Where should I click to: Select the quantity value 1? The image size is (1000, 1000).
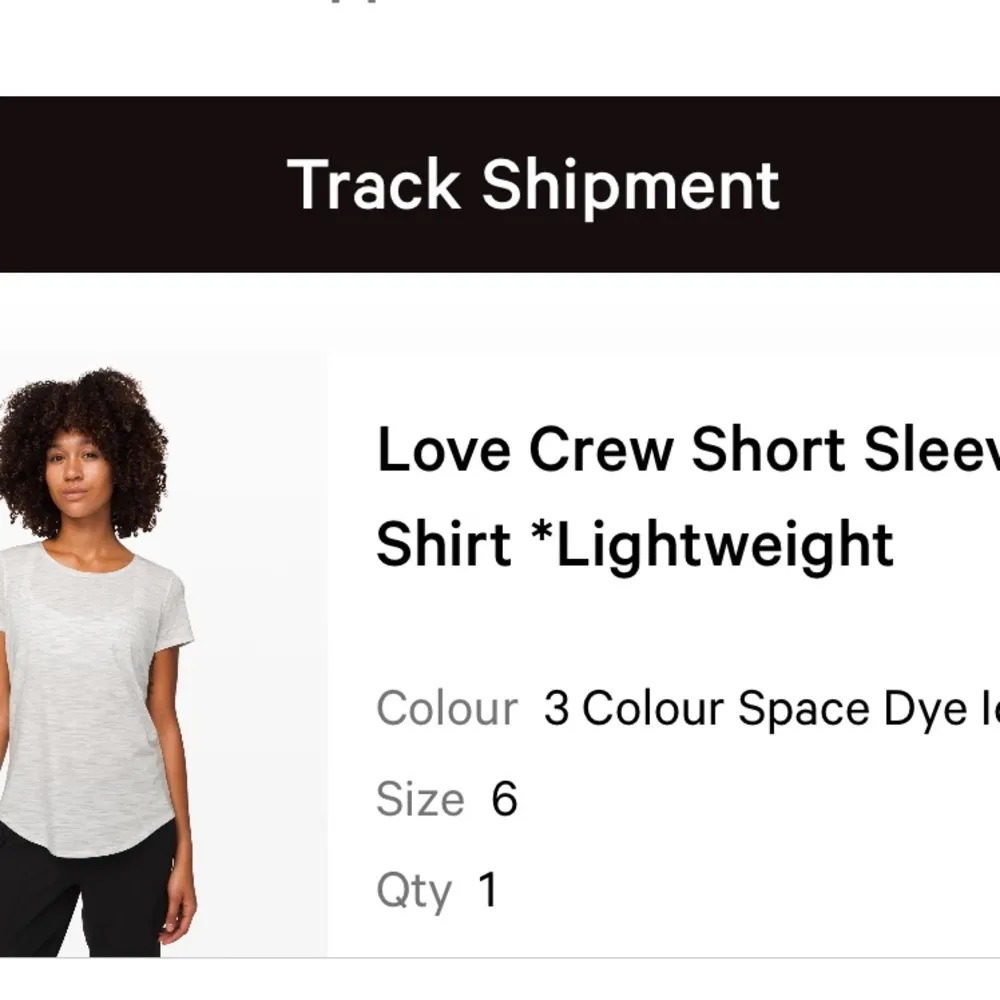pos(487,890)
